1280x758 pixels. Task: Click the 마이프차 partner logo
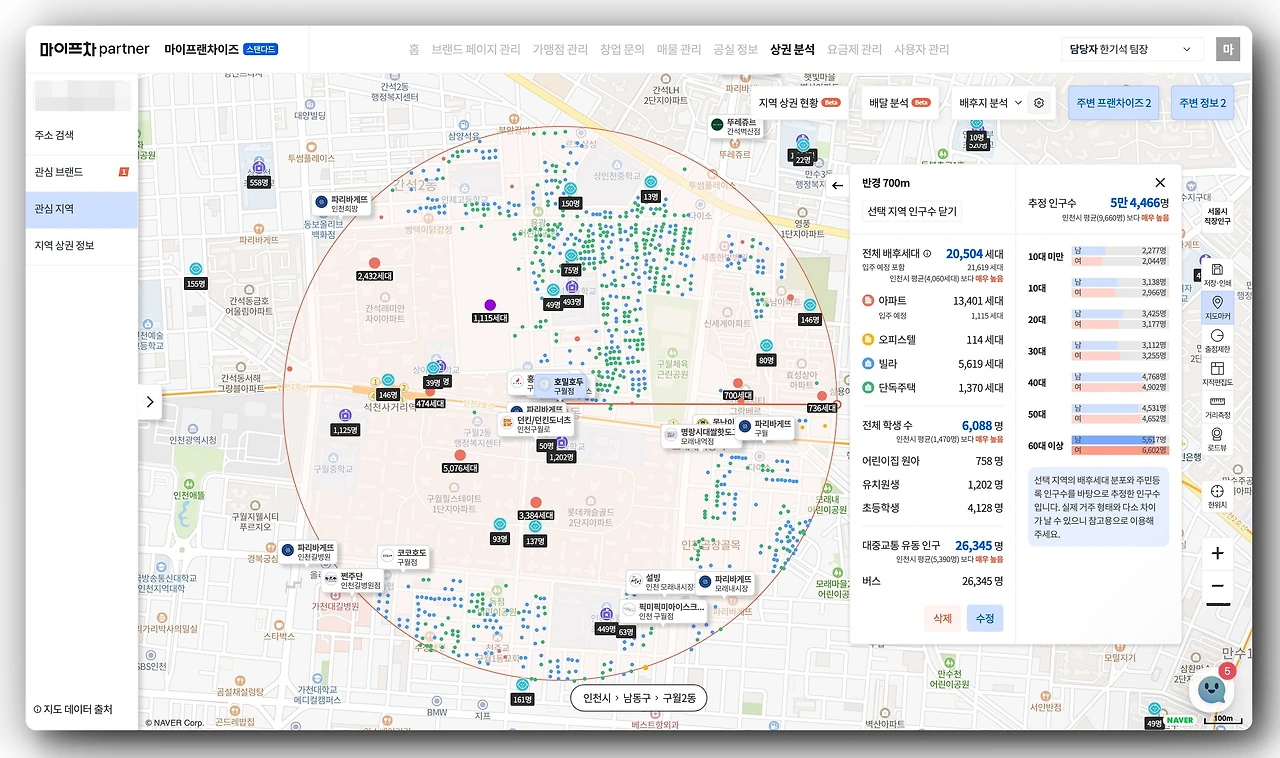click(x=95, y=49)
